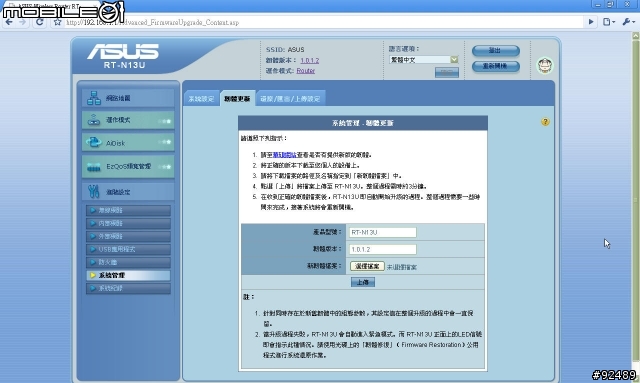Click the Choose File (選擇檔案) button
The height and width of the screenshot is (383, 640).
[367, 266]
